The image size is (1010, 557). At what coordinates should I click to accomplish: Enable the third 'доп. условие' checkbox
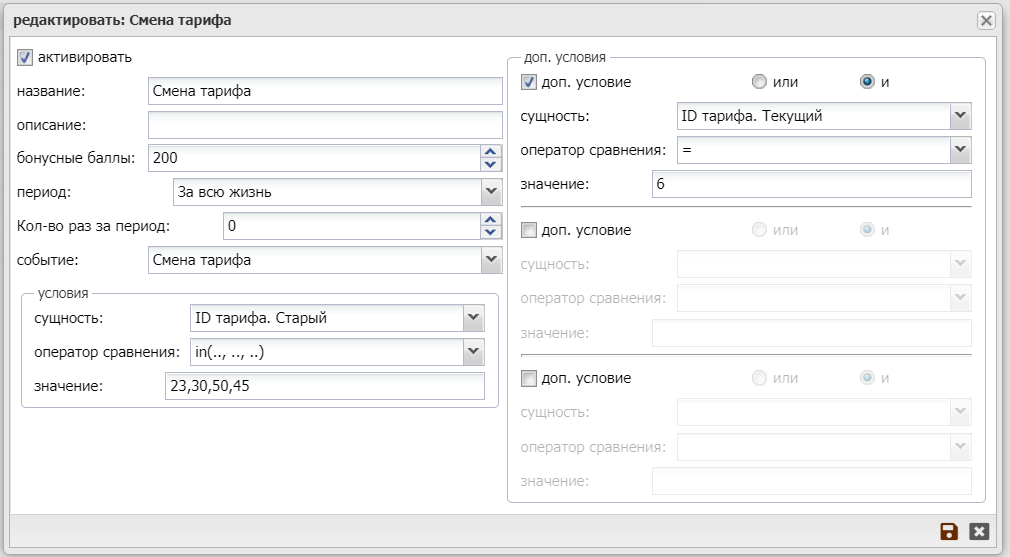click(530, 378)
